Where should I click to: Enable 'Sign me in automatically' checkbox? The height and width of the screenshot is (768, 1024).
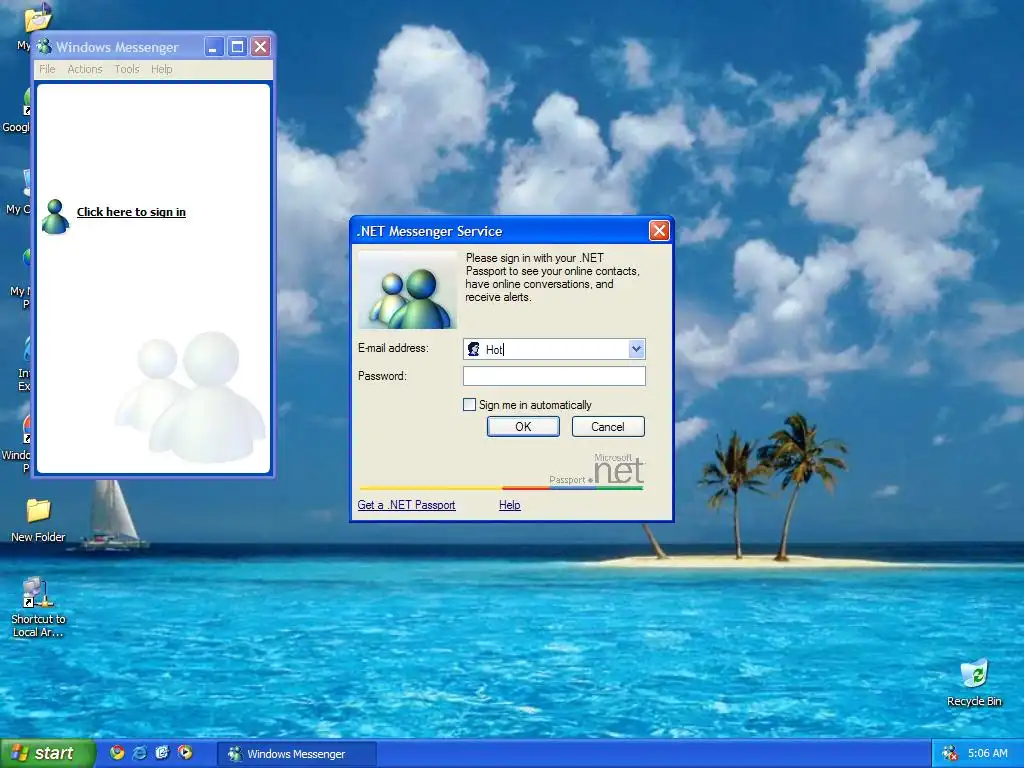point(469,405)
